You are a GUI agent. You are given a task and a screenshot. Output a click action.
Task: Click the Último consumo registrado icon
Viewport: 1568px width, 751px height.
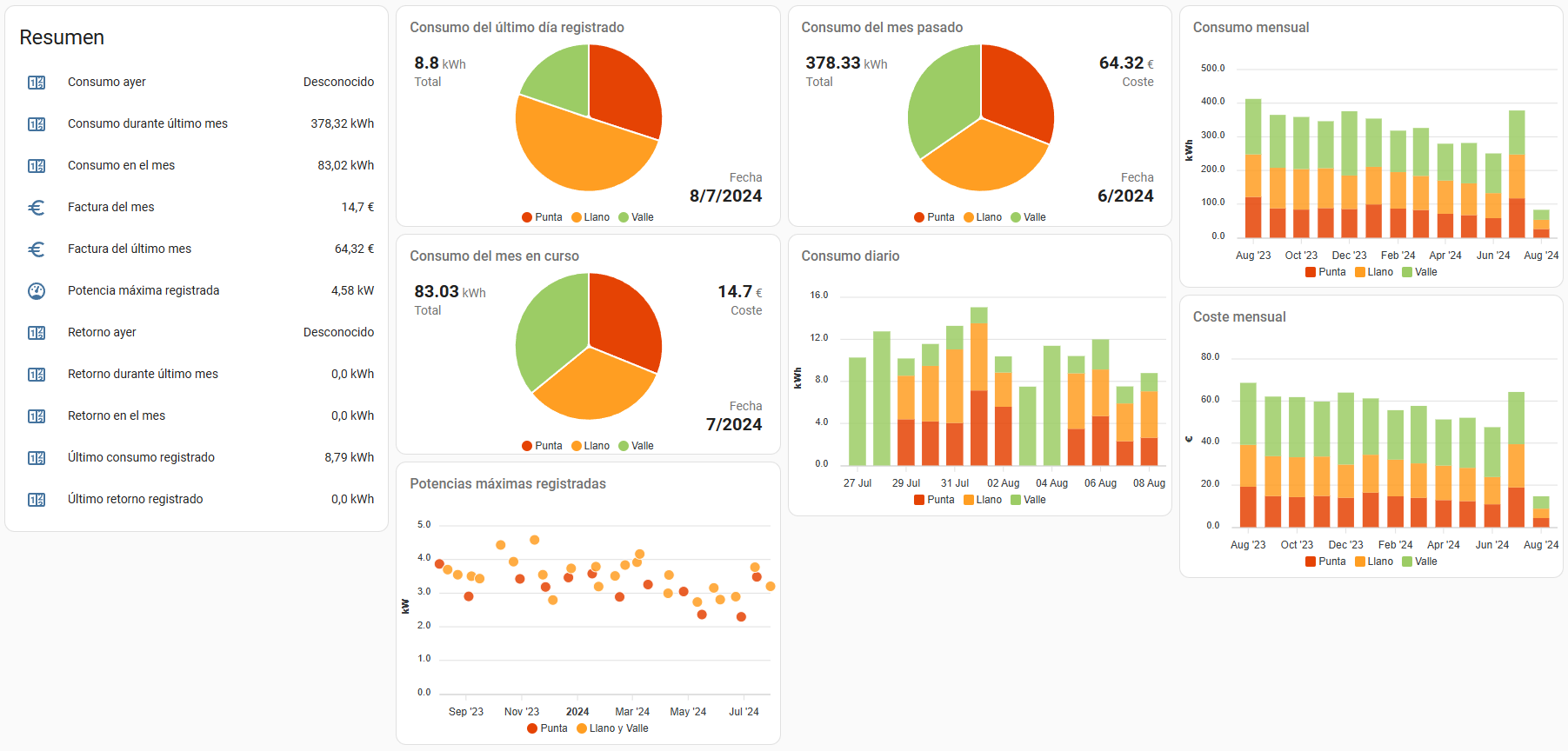coord(37,458)
